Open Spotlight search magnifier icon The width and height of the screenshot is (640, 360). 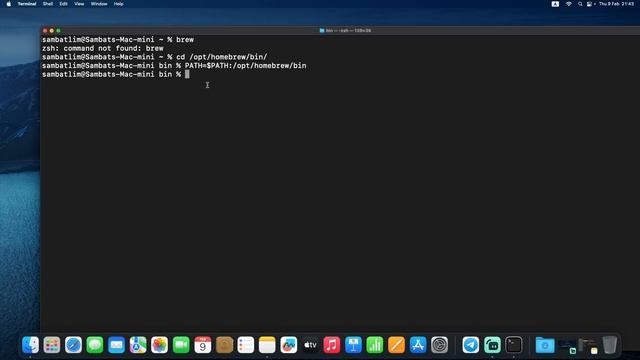tap(580, 4)
